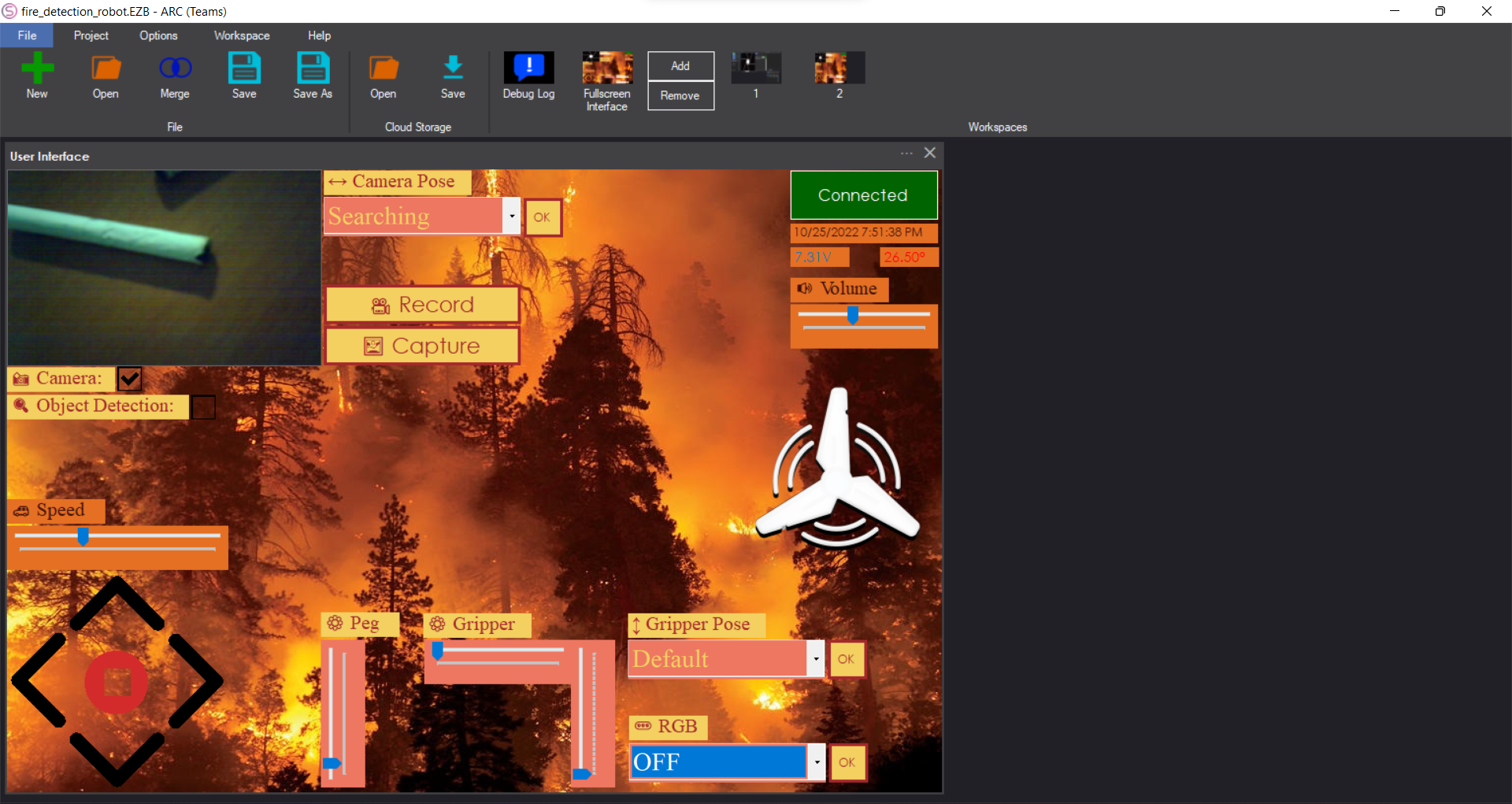Expand the Gripper Pose dropdown set to Default
Screen dimensions: 1512x804
pyautogui.click(x=816, y=659)
